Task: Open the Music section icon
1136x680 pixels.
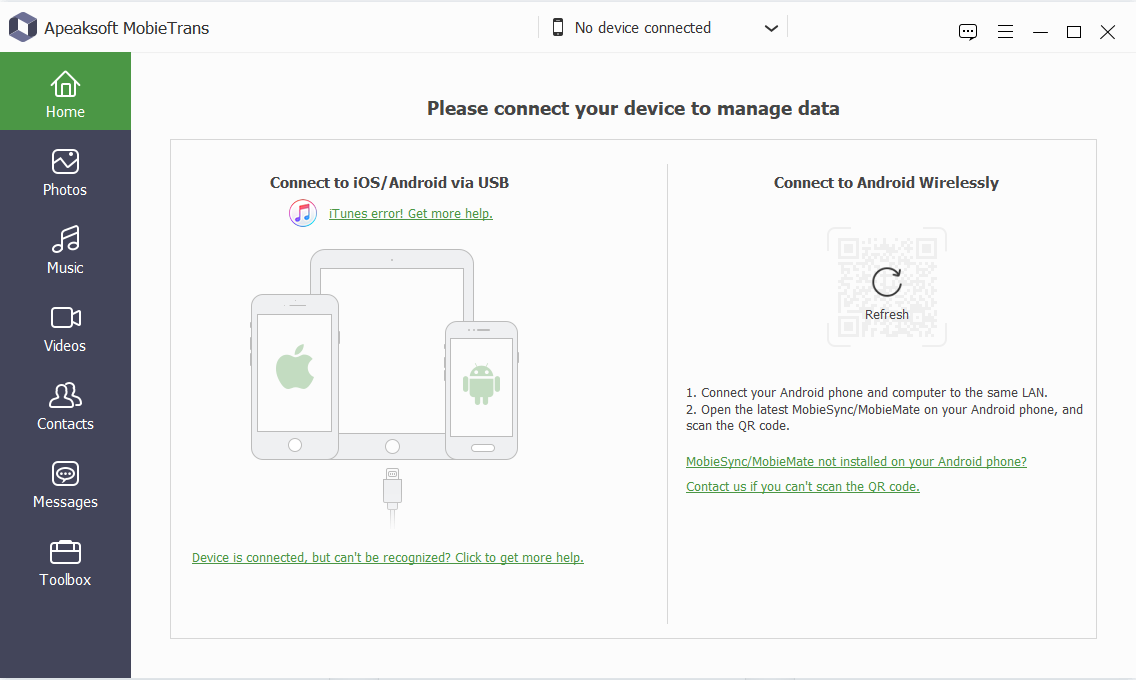Action: tap(65, 240)
